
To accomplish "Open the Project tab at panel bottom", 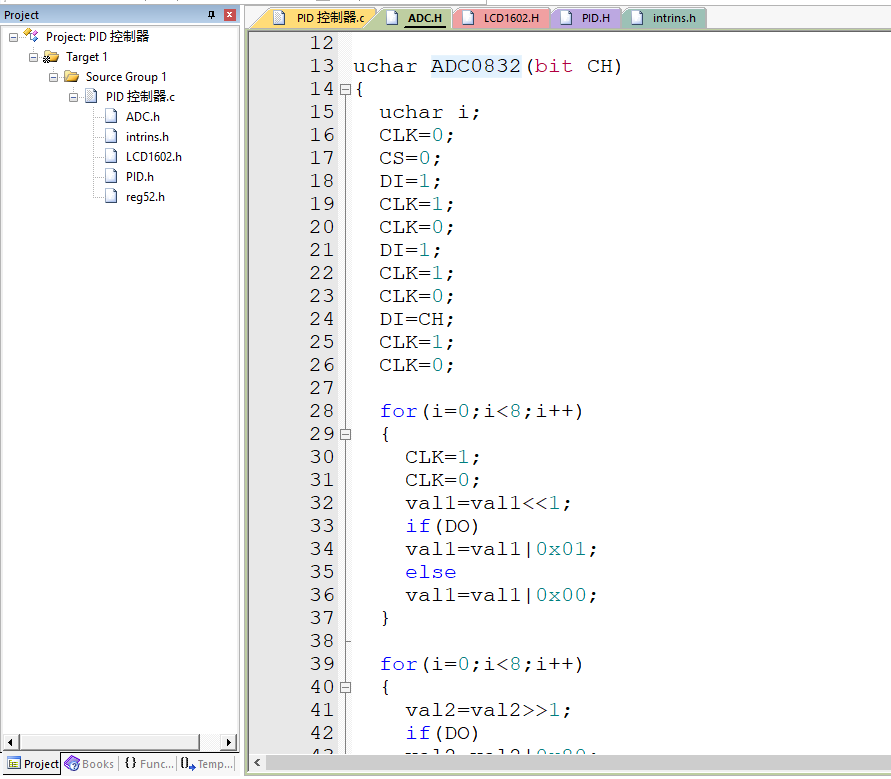I will coord(32,764).
